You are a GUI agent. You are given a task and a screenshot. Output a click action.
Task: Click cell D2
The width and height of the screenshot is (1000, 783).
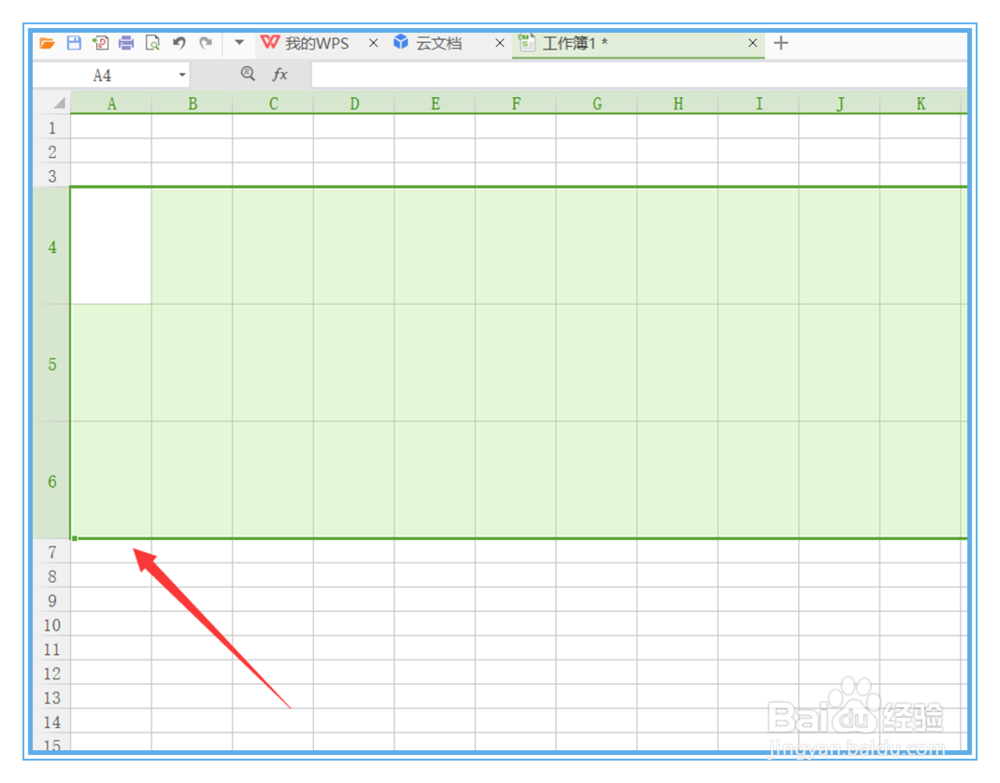coord(354,152)
